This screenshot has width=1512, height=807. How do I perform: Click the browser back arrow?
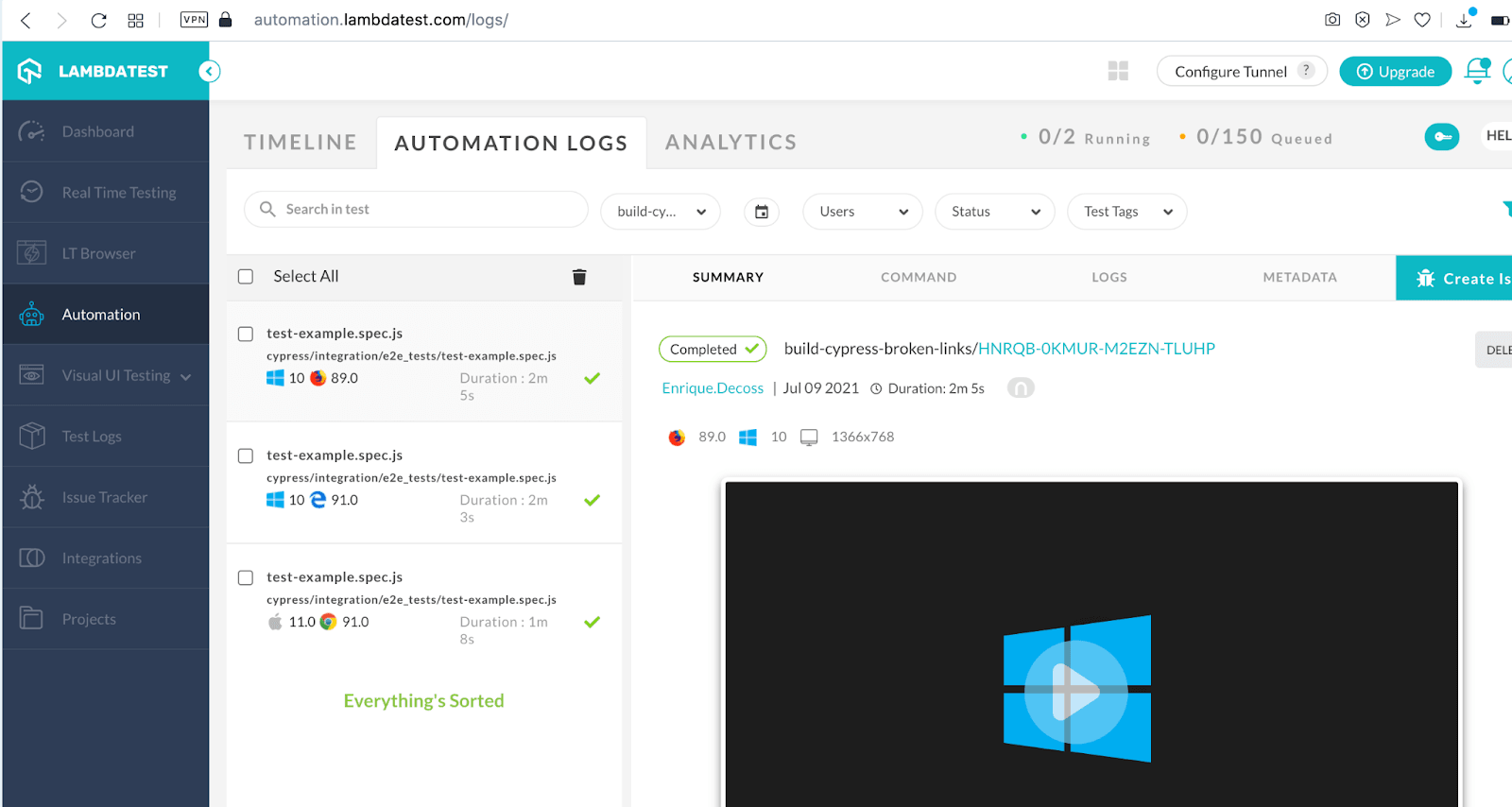(26, 20)
